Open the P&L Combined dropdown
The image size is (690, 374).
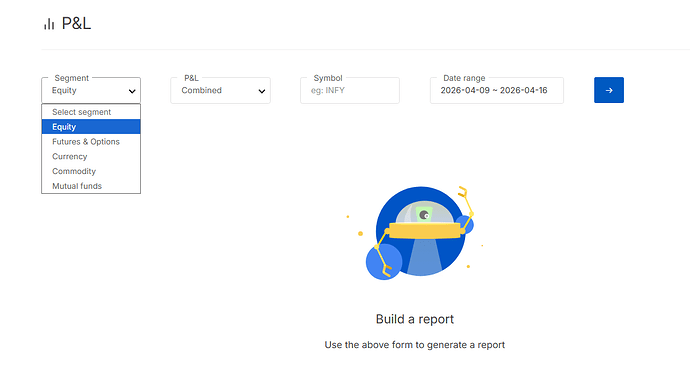[x=220, y=90]
